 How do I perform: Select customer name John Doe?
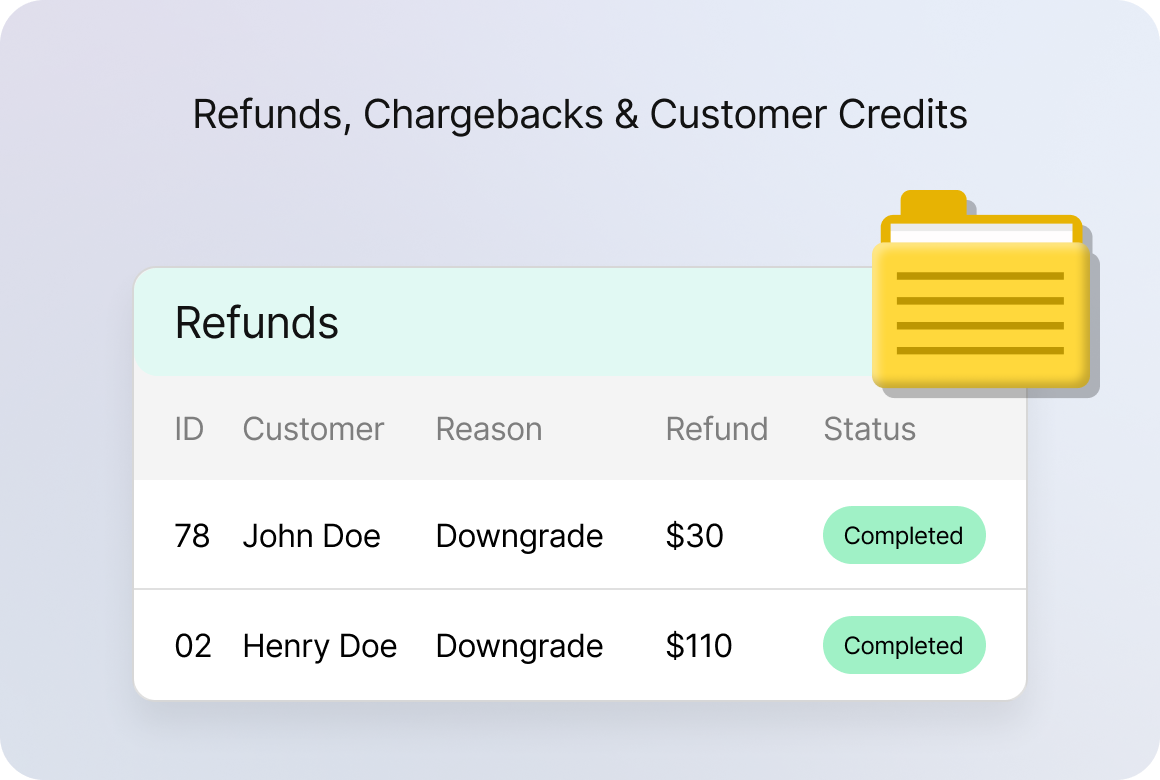[311, 536]
